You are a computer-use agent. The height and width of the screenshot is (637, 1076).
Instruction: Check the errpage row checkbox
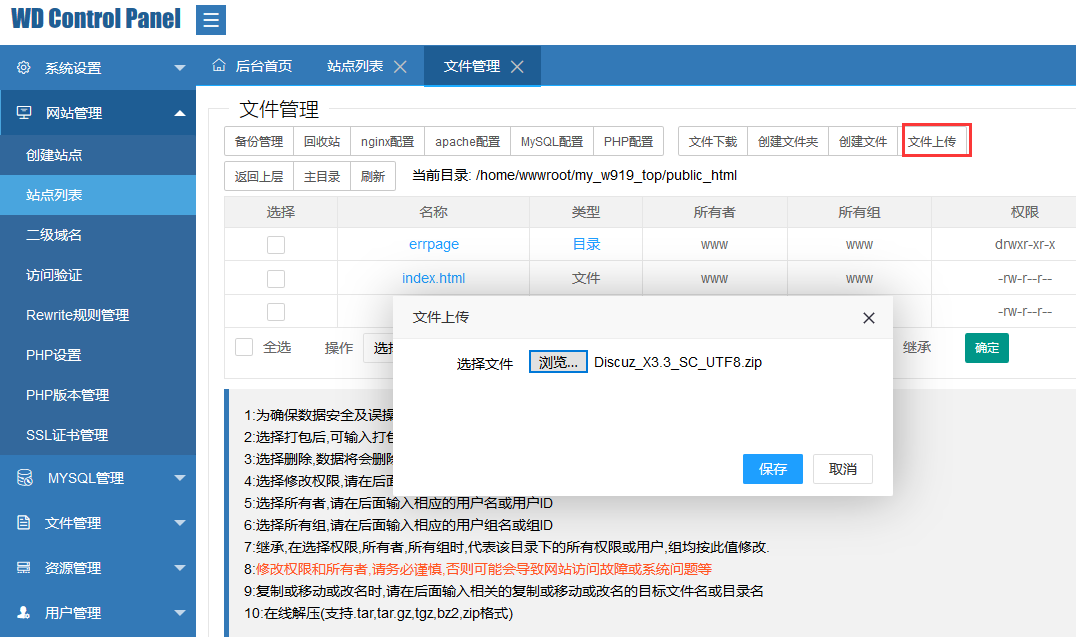pyautogui.click(x=276, y=245)
